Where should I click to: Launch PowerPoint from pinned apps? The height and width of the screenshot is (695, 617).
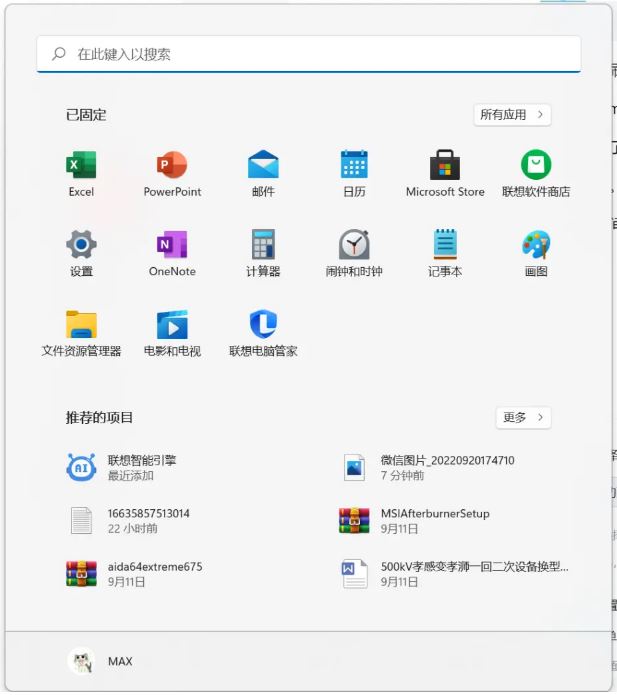coord(172,174)
